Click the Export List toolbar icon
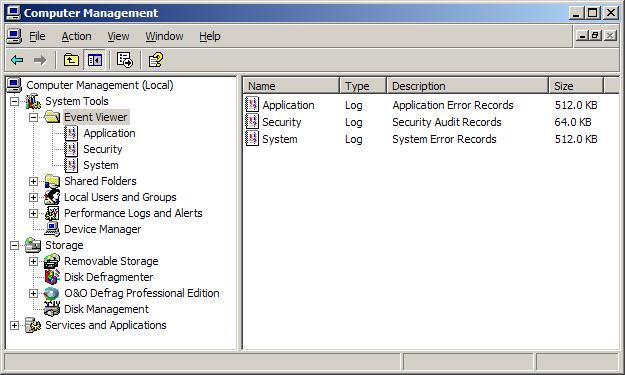 pyautogui.click(x=125, y=60)
